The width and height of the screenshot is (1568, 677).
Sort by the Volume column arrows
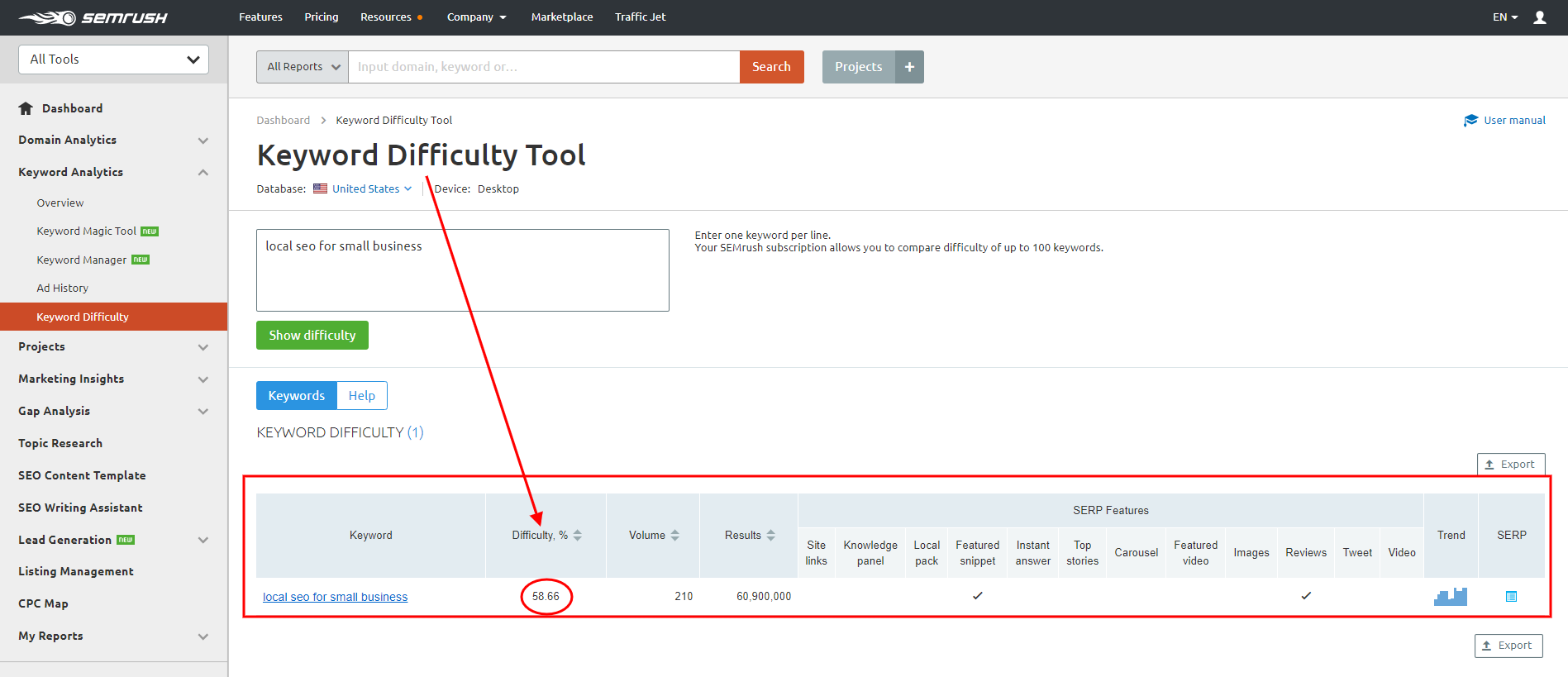[x=674, y=536]
